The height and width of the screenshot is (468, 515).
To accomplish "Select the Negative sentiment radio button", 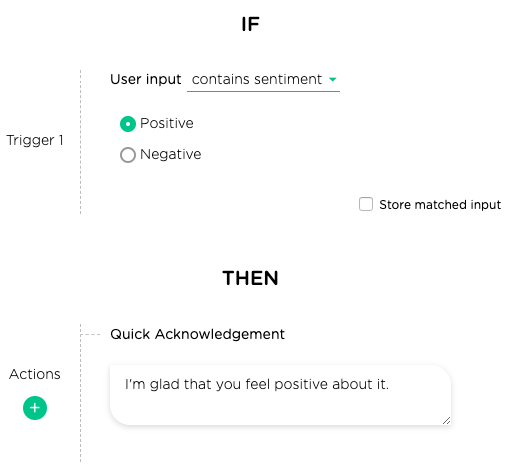I will pyautogui.click(x=128, y=155).
